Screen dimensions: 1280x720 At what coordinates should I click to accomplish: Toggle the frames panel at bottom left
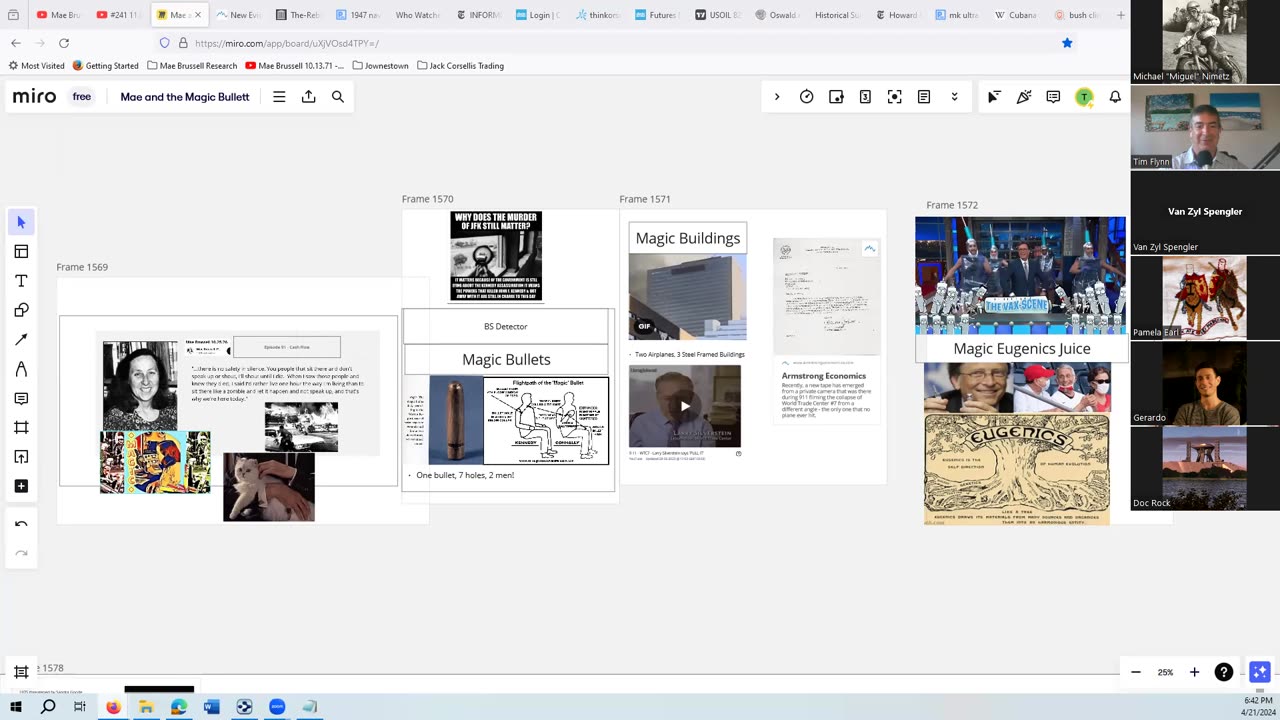click(x=21, y=672)
